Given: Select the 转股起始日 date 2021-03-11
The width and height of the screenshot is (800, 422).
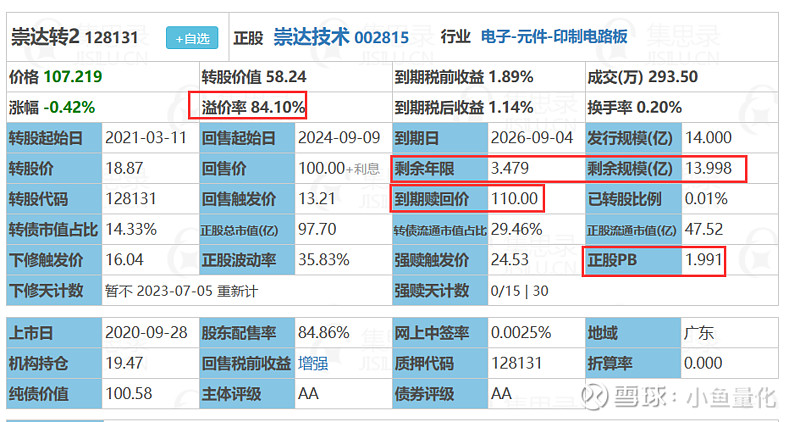Looking at the screenshot, I should coord(146,138).
